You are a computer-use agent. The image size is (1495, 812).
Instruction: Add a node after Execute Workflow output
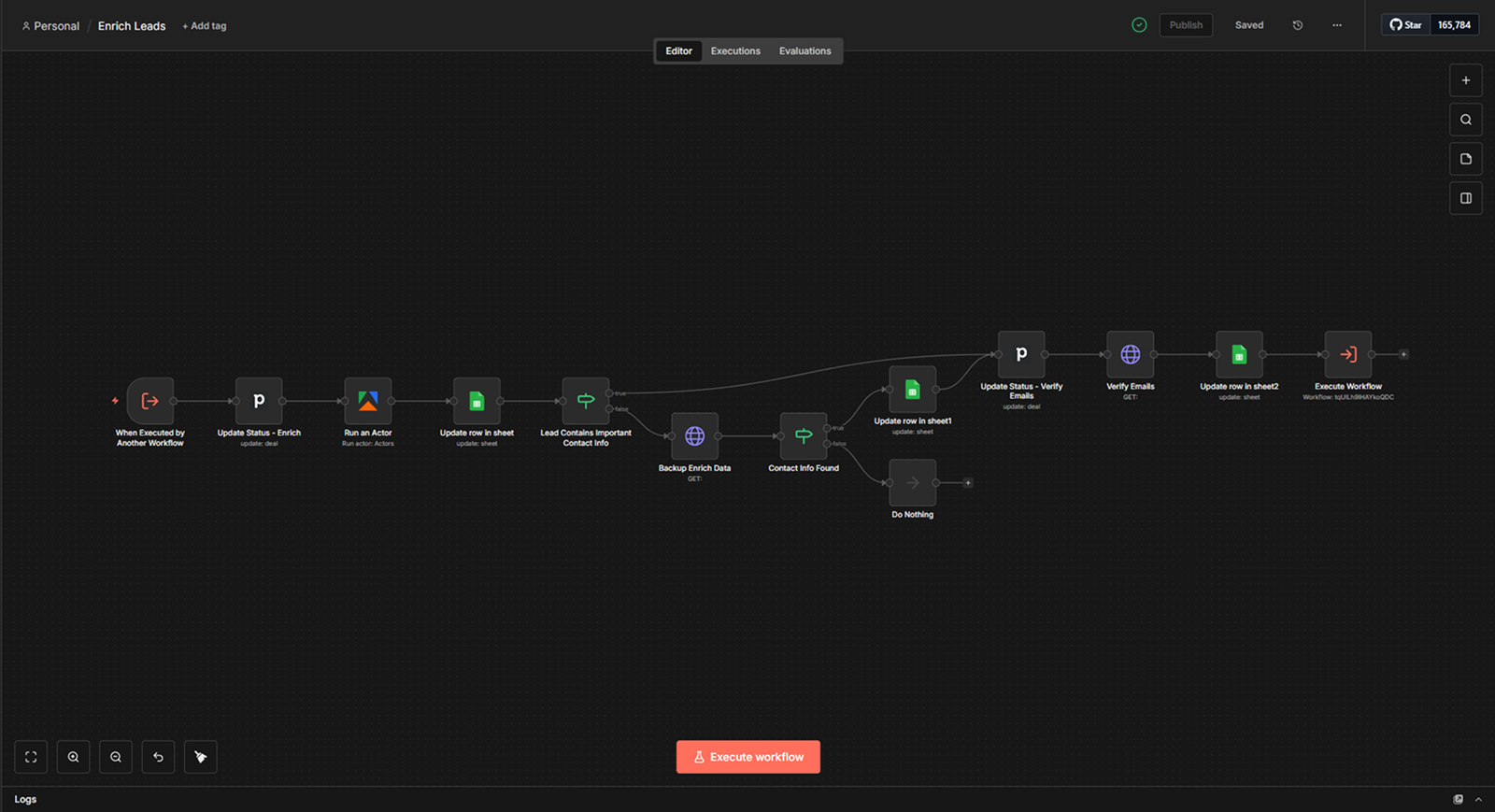pos(1403,354)
